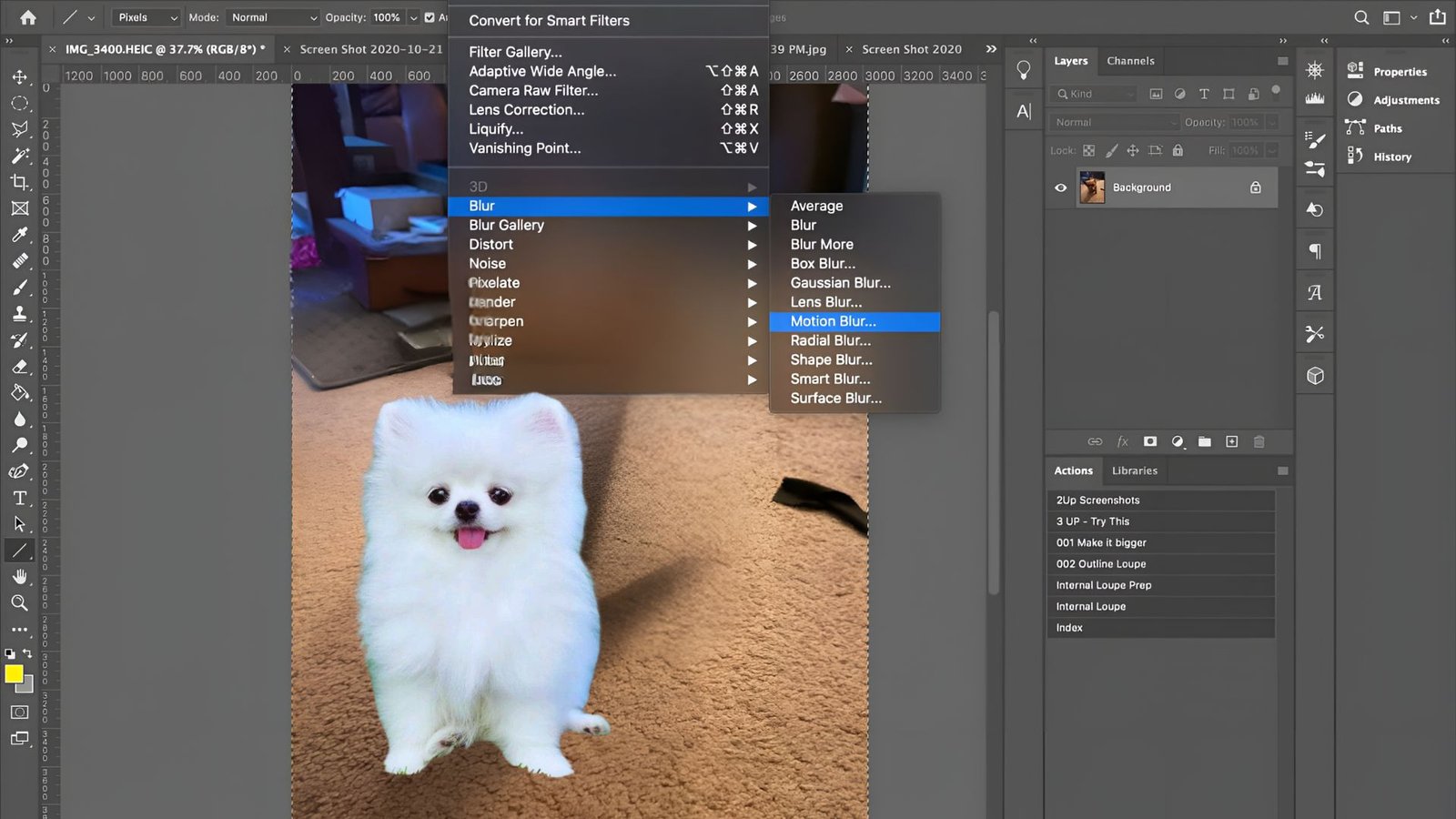Select the Clone Stamp tool
Viewport: 1456px width, 819px height.
[19, 314]
